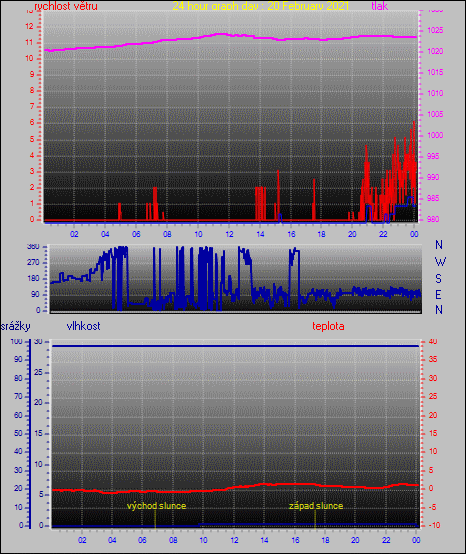Viewport: 466px width, 554px height.
Task: Click wind direction letter W
Action: 440,262
